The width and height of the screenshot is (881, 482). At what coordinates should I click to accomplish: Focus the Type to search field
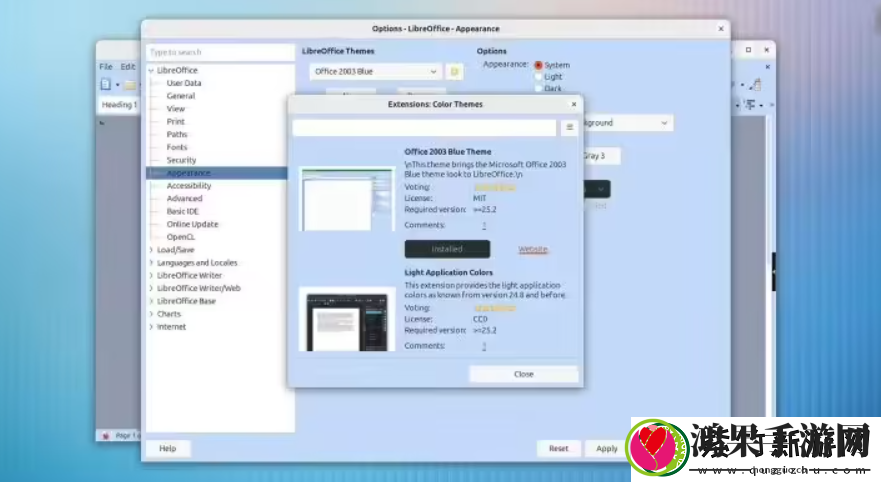coord(220,52)
